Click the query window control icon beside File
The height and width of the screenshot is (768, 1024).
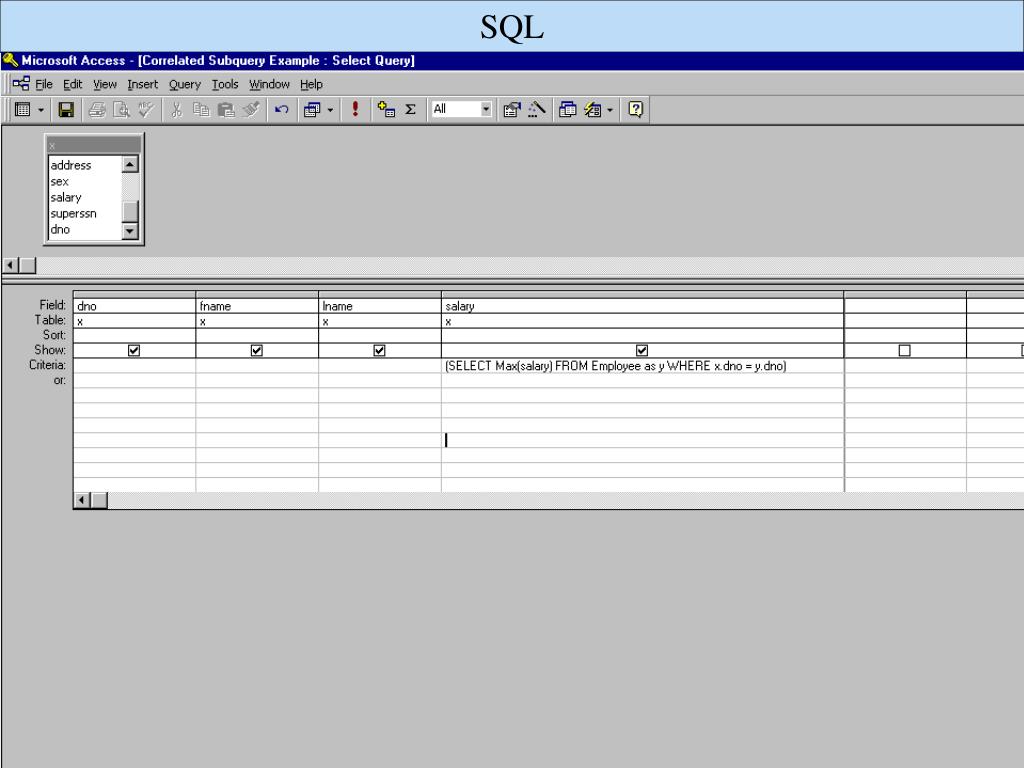tap(21, 84)
